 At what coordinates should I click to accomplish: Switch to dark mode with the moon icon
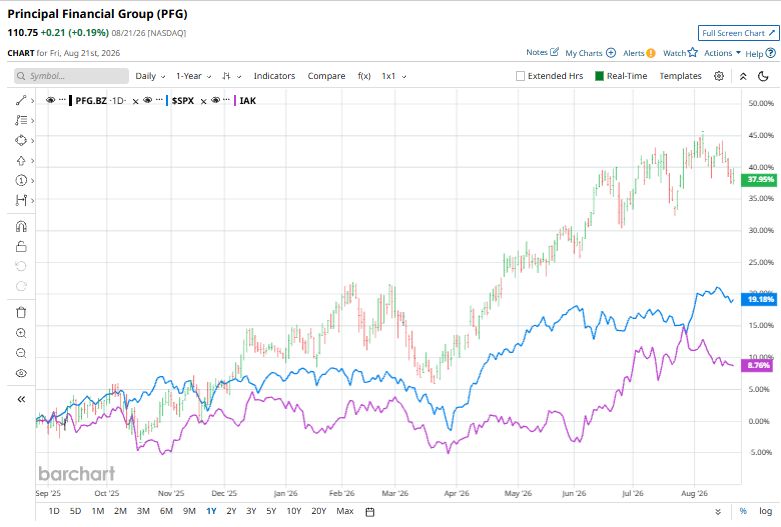click(763, 76)
